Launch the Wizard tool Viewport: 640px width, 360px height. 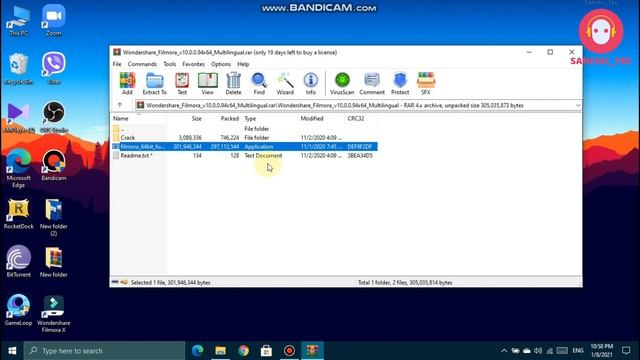[x=285, y=83]
